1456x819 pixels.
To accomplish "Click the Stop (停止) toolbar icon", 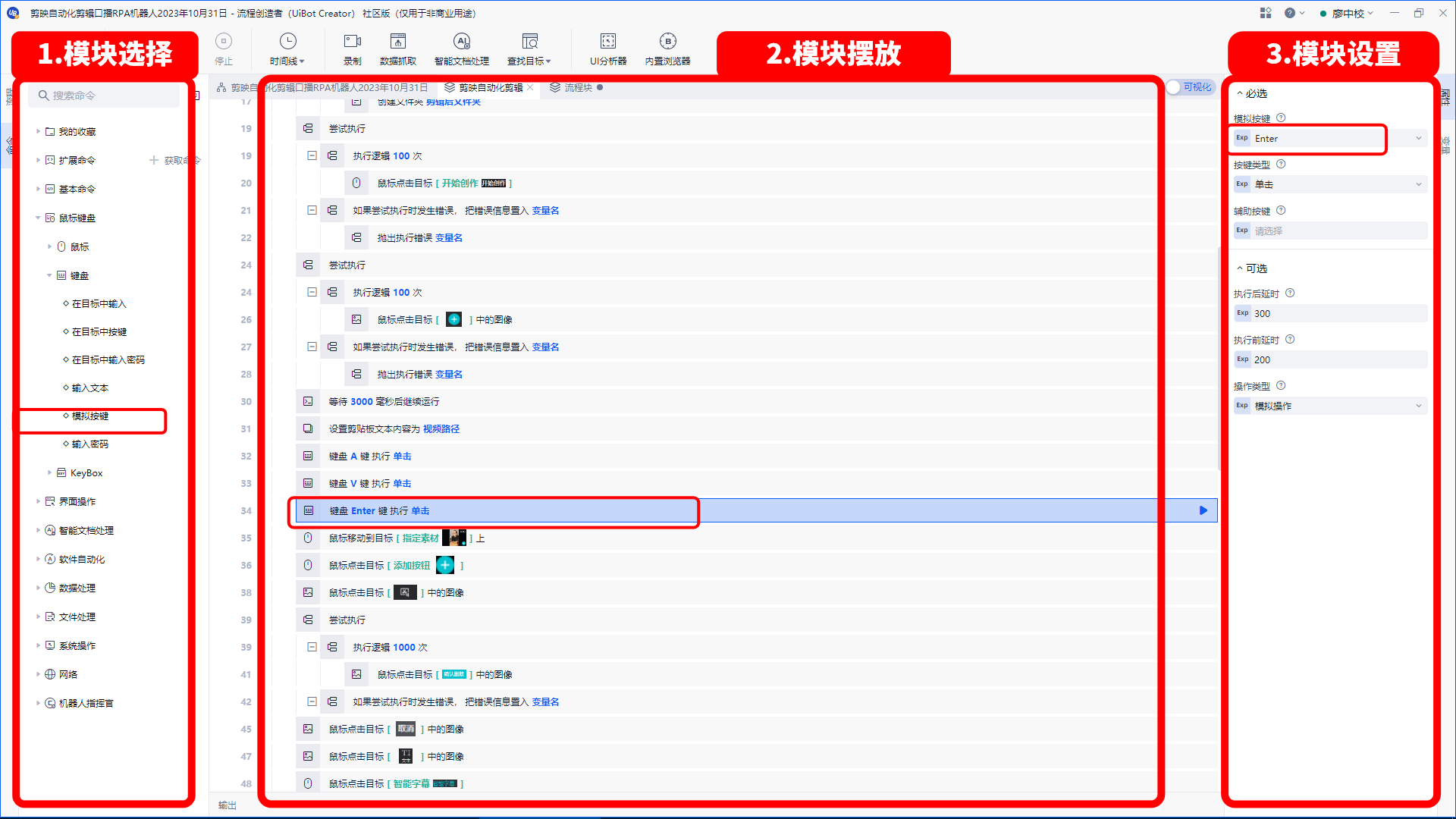I will pos(224,49).
